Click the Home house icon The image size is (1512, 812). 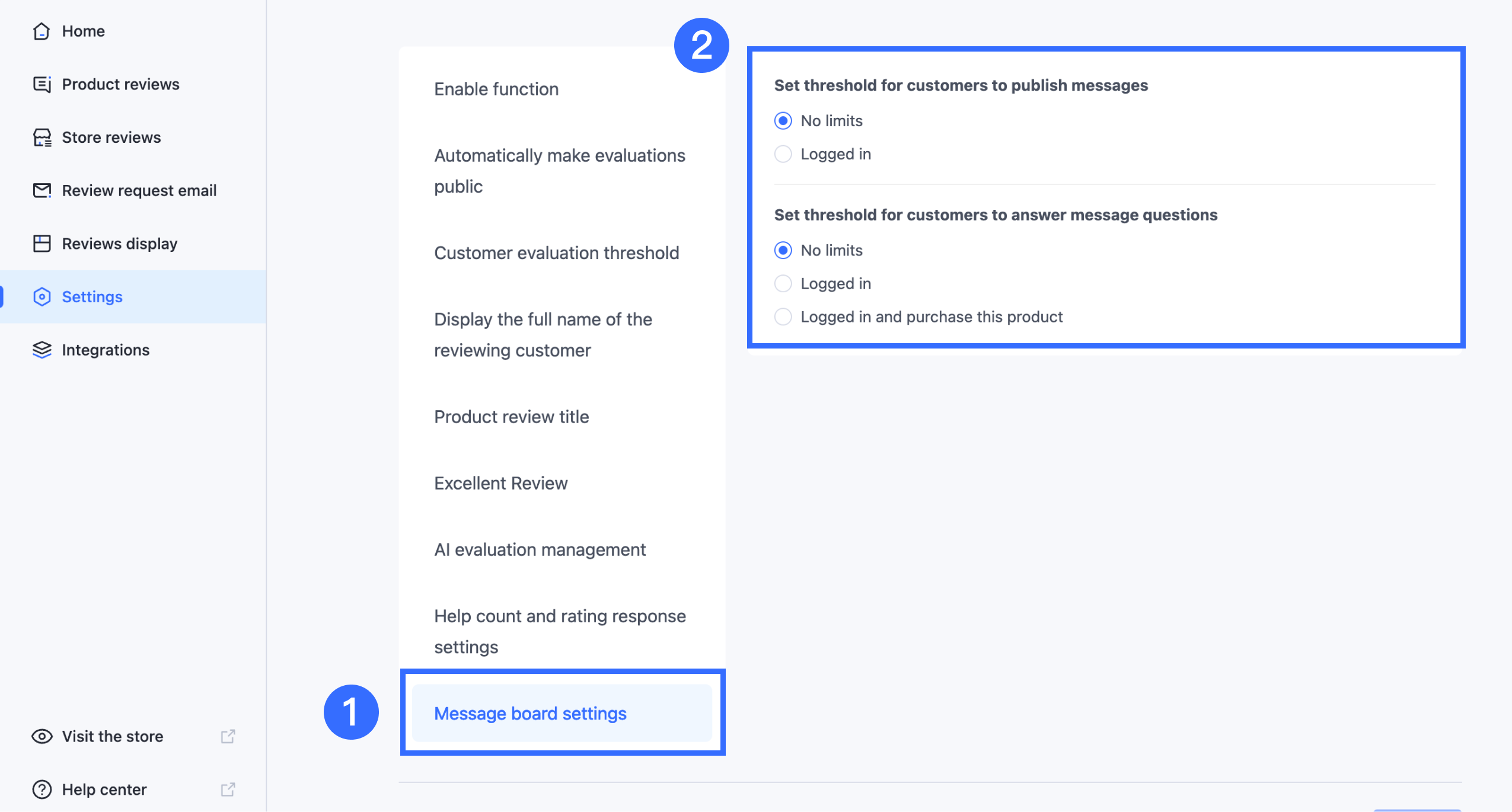coord(42,31)
